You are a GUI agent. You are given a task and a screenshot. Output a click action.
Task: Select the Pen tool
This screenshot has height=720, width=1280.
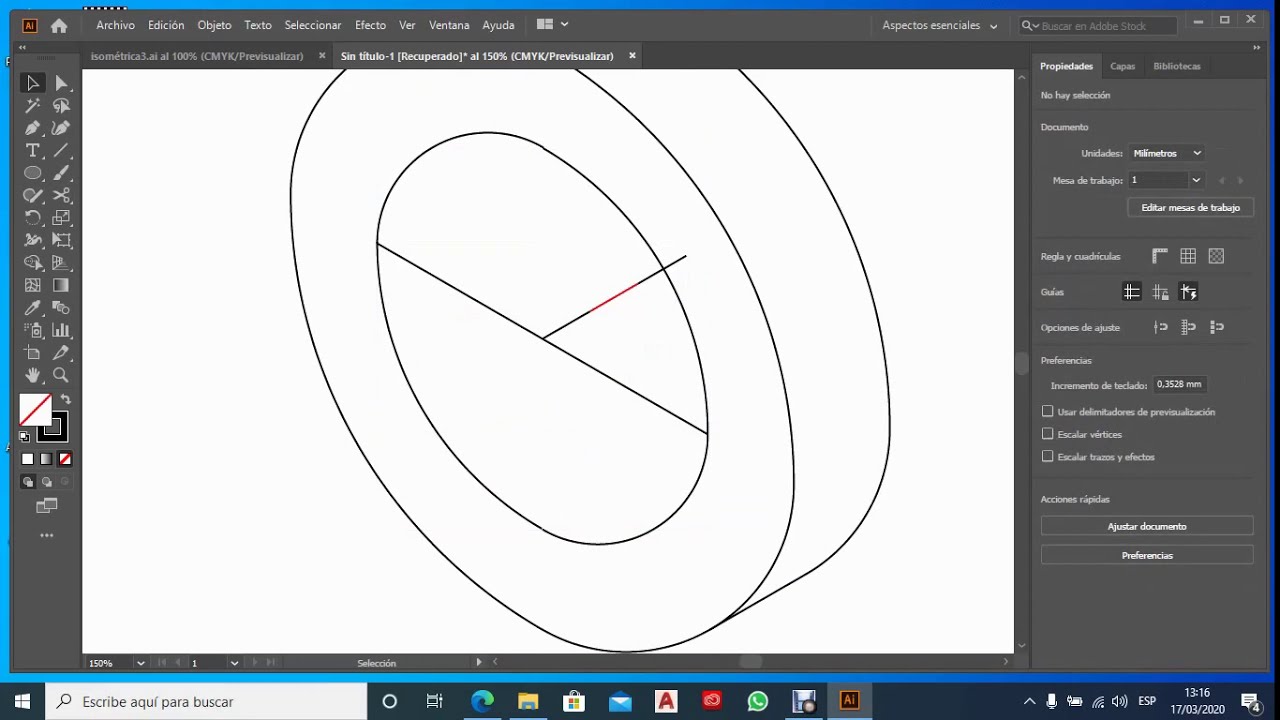(33, 128)
